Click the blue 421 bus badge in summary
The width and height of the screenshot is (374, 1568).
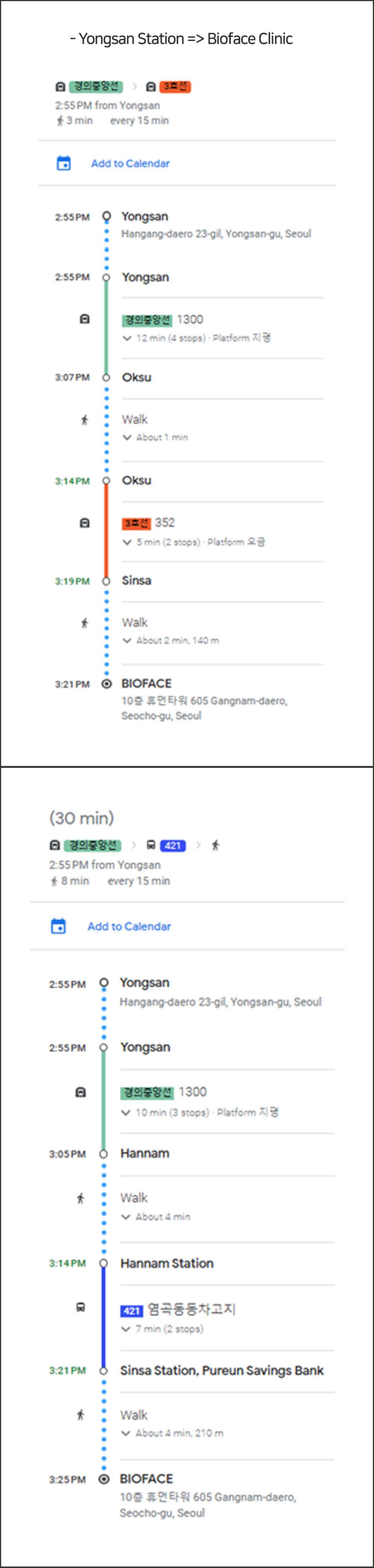173,845
